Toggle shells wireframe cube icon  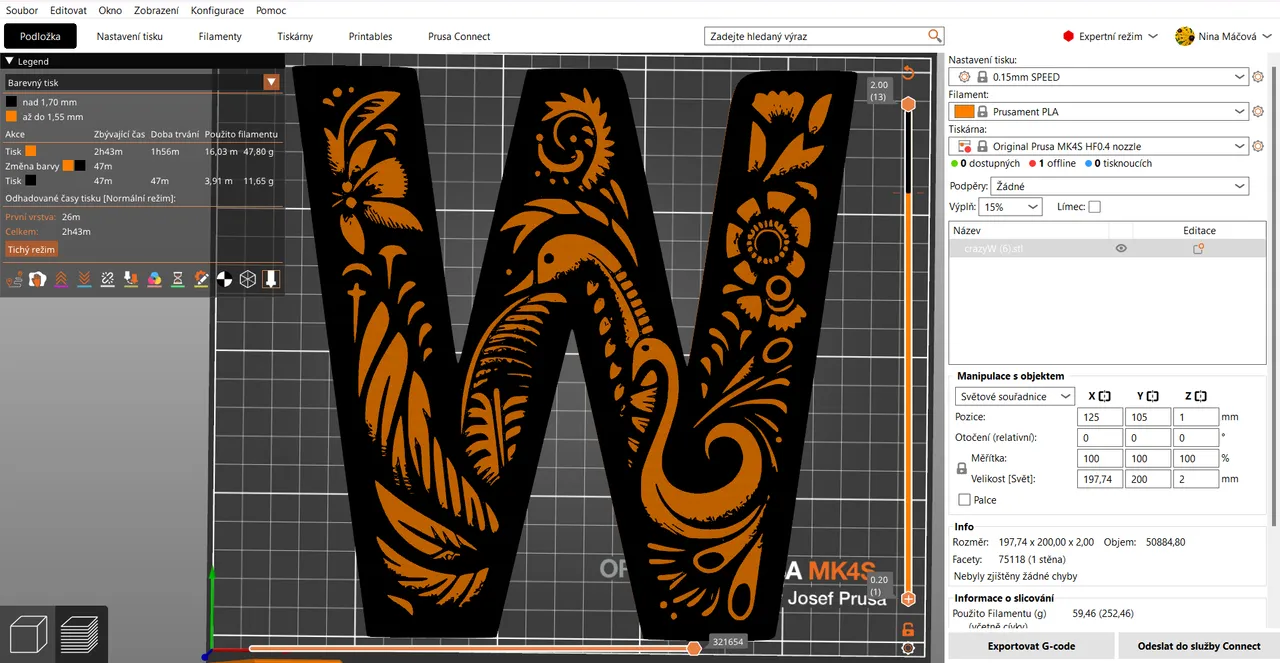[x=247, y=279]
